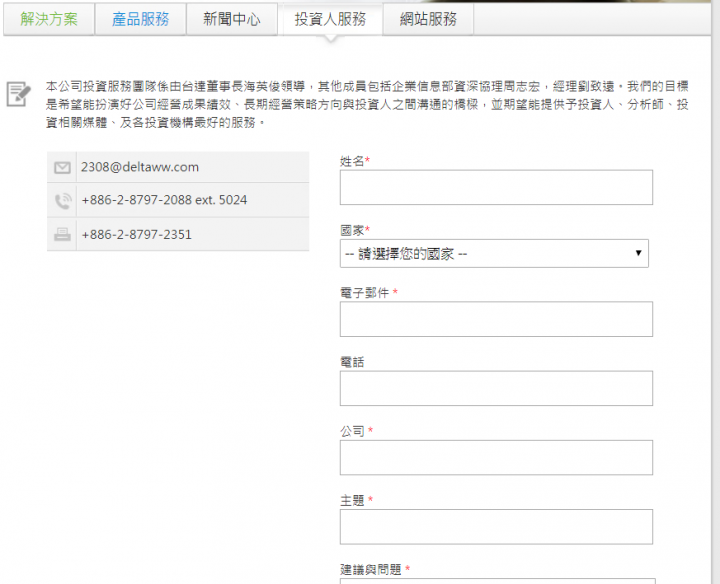The image size is (720, 584).
Task: Click the envelope email icon
Action: pos(62,168)
